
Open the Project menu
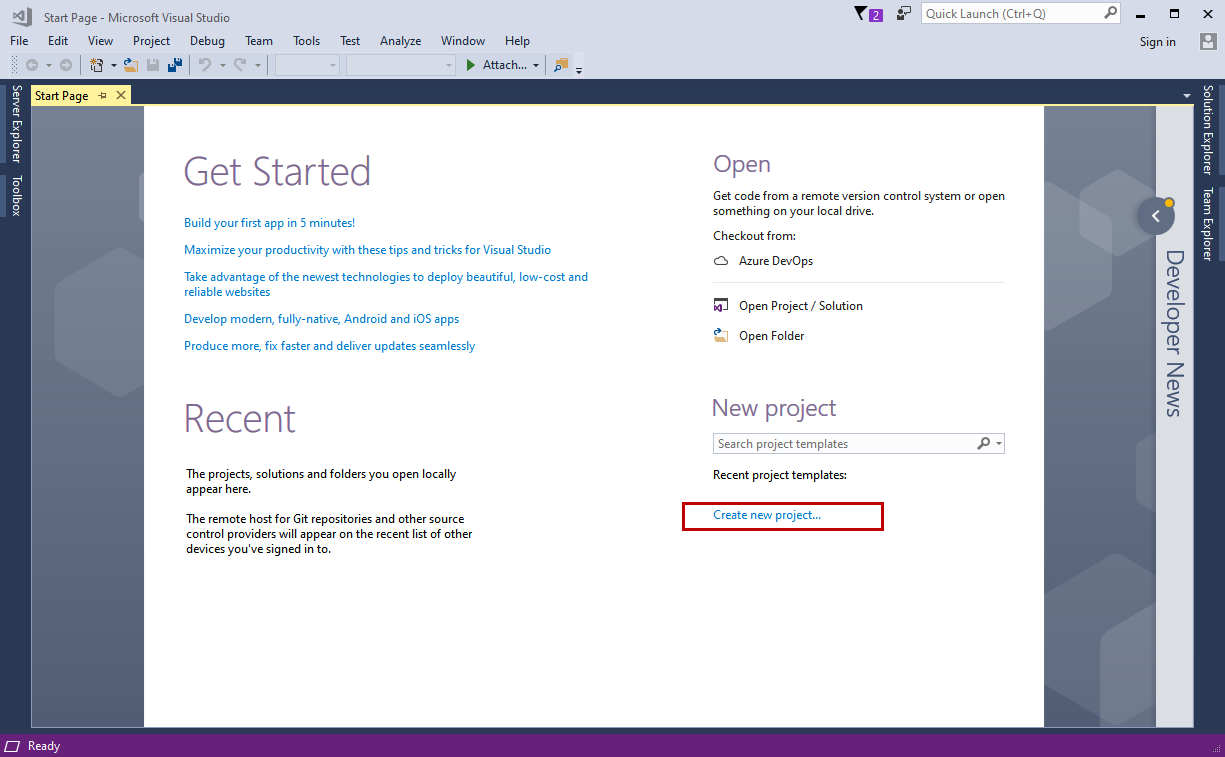click(151, 41)
